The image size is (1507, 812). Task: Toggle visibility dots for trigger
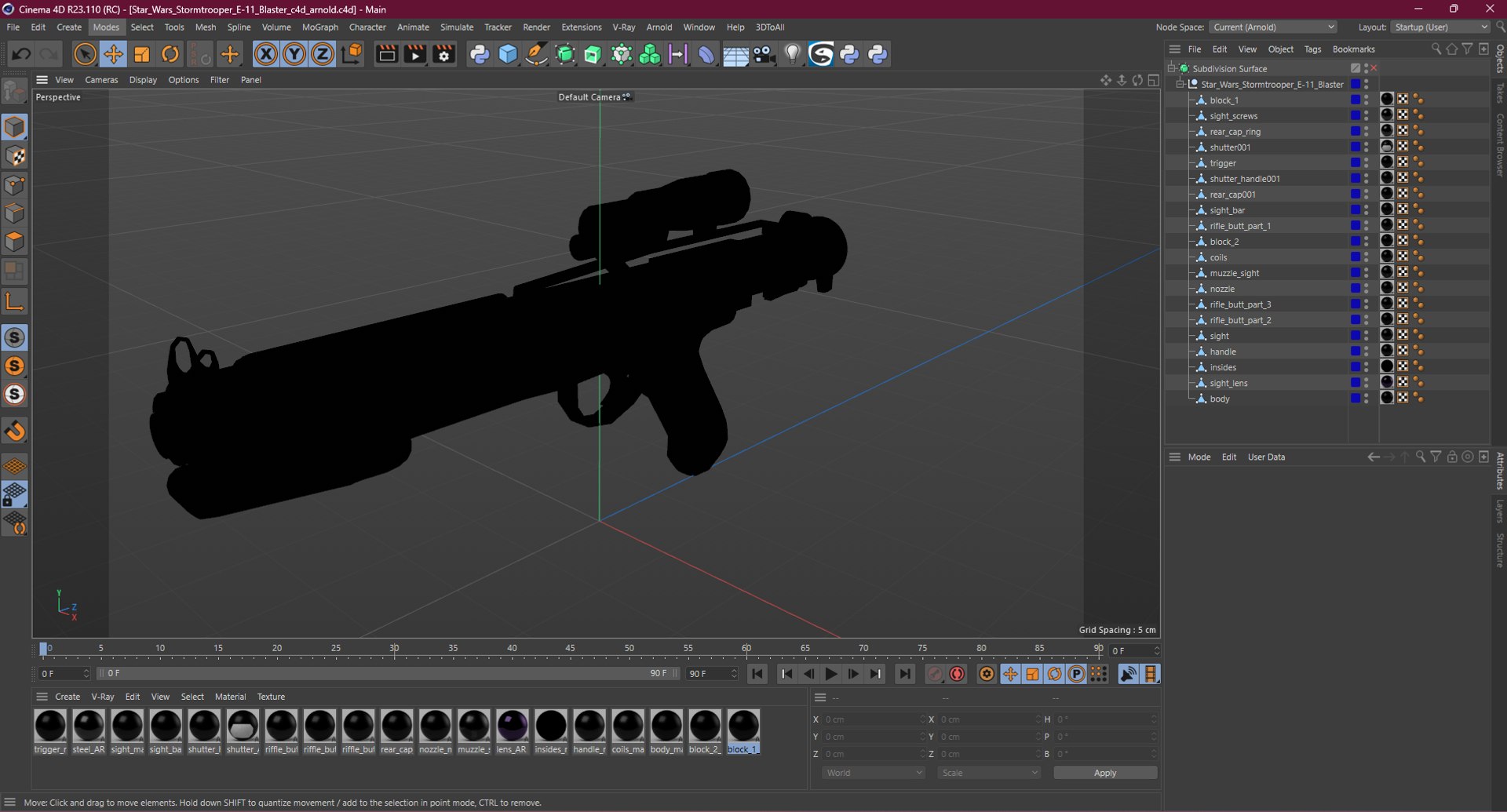[x=1367, y=162]
